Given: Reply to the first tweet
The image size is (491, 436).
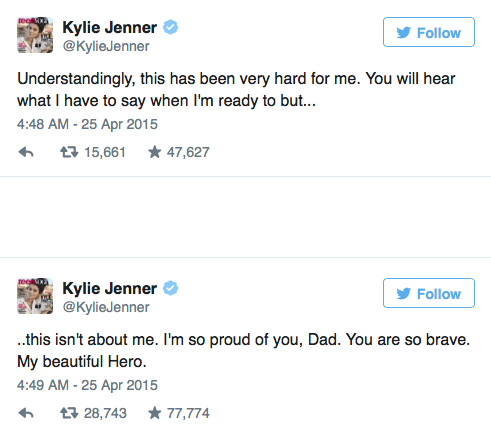Looking at the screenshot, I should pos(26,152).
